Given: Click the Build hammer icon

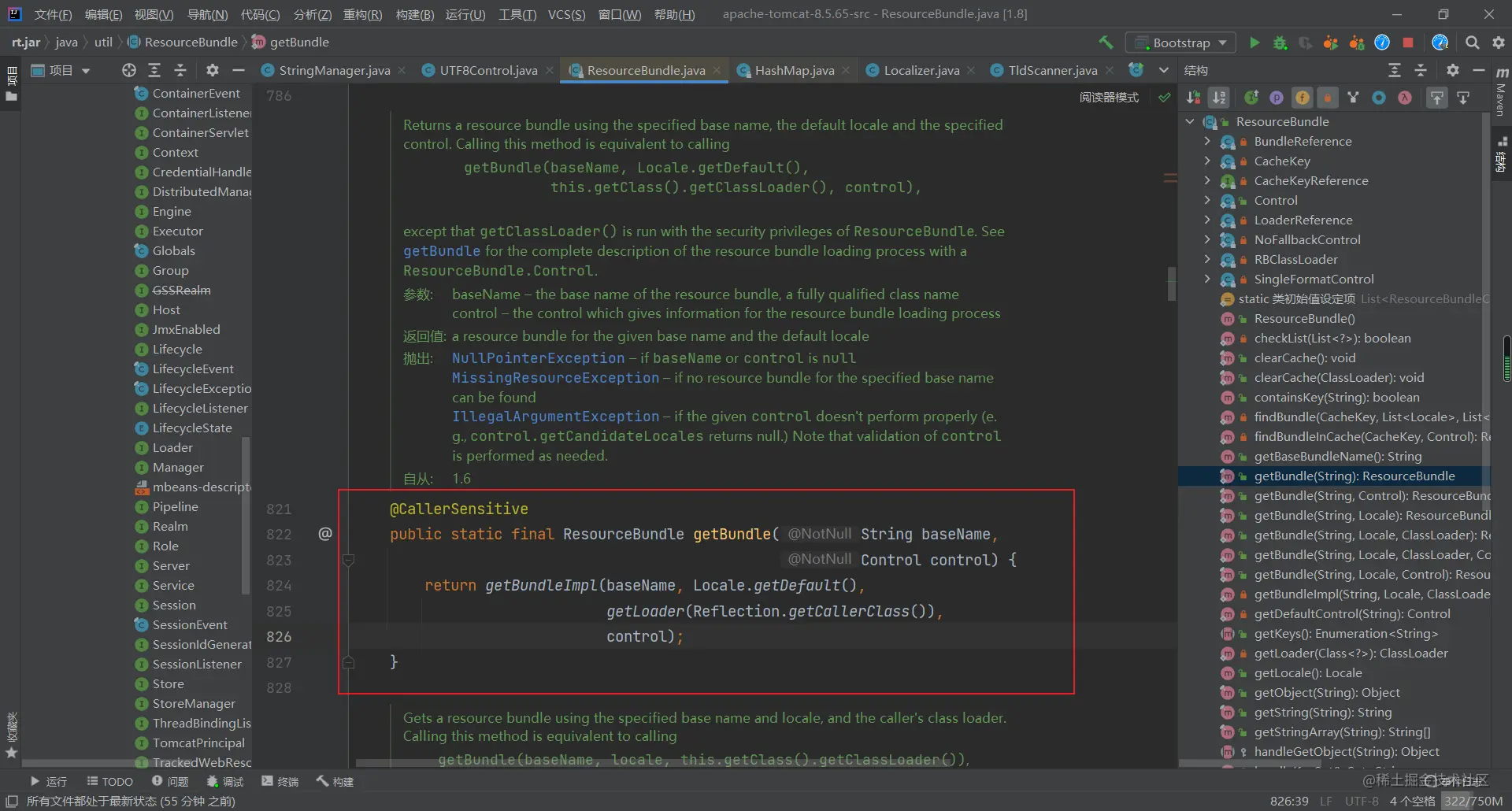Looking at the screenshot, I should pos(1106,43).
